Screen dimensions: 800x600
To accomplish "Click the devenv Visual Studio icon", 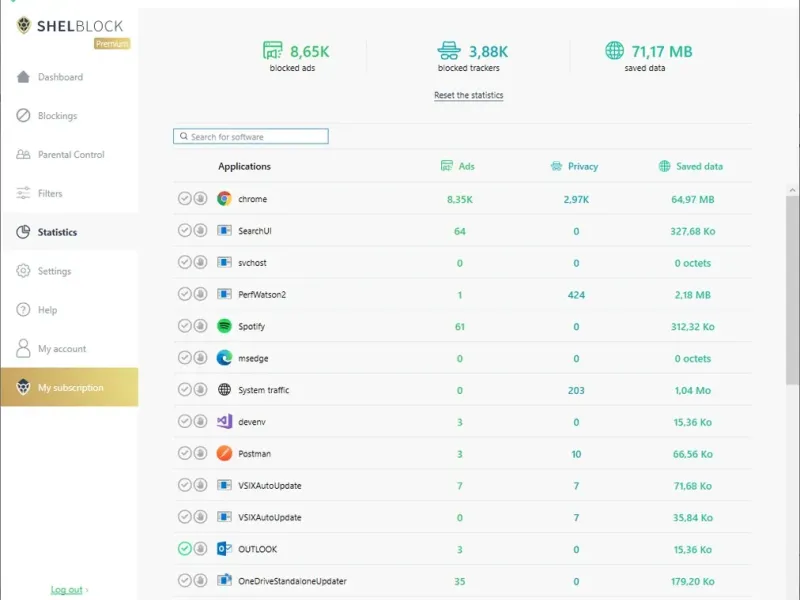I will (x=225, y=422).
